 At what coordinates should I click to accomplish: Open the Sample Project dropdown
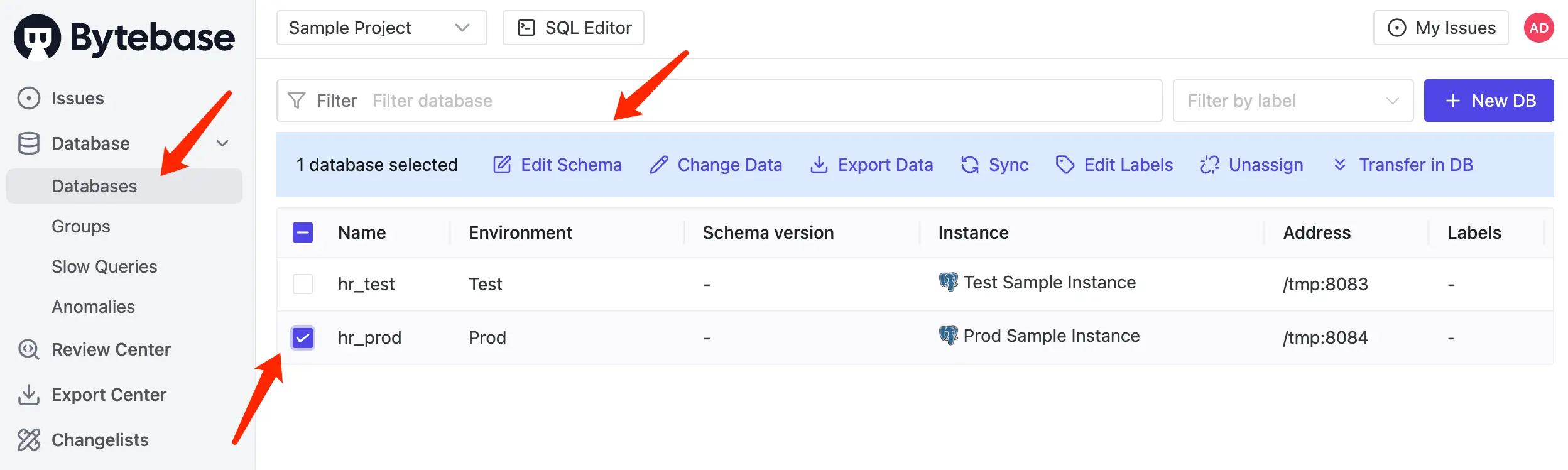(x=382, y=28)
